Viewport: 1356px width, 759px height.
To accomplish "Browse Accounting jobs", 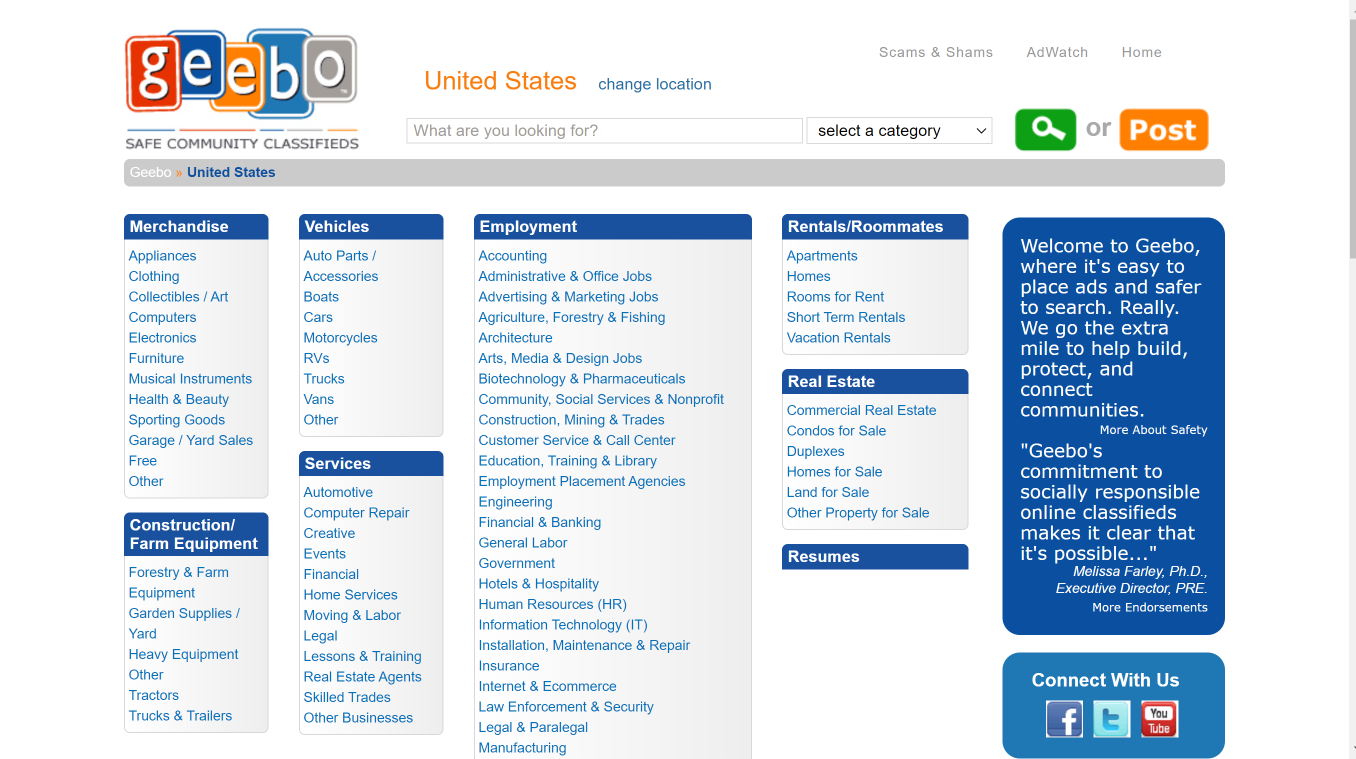I will (x=512, y=256).
